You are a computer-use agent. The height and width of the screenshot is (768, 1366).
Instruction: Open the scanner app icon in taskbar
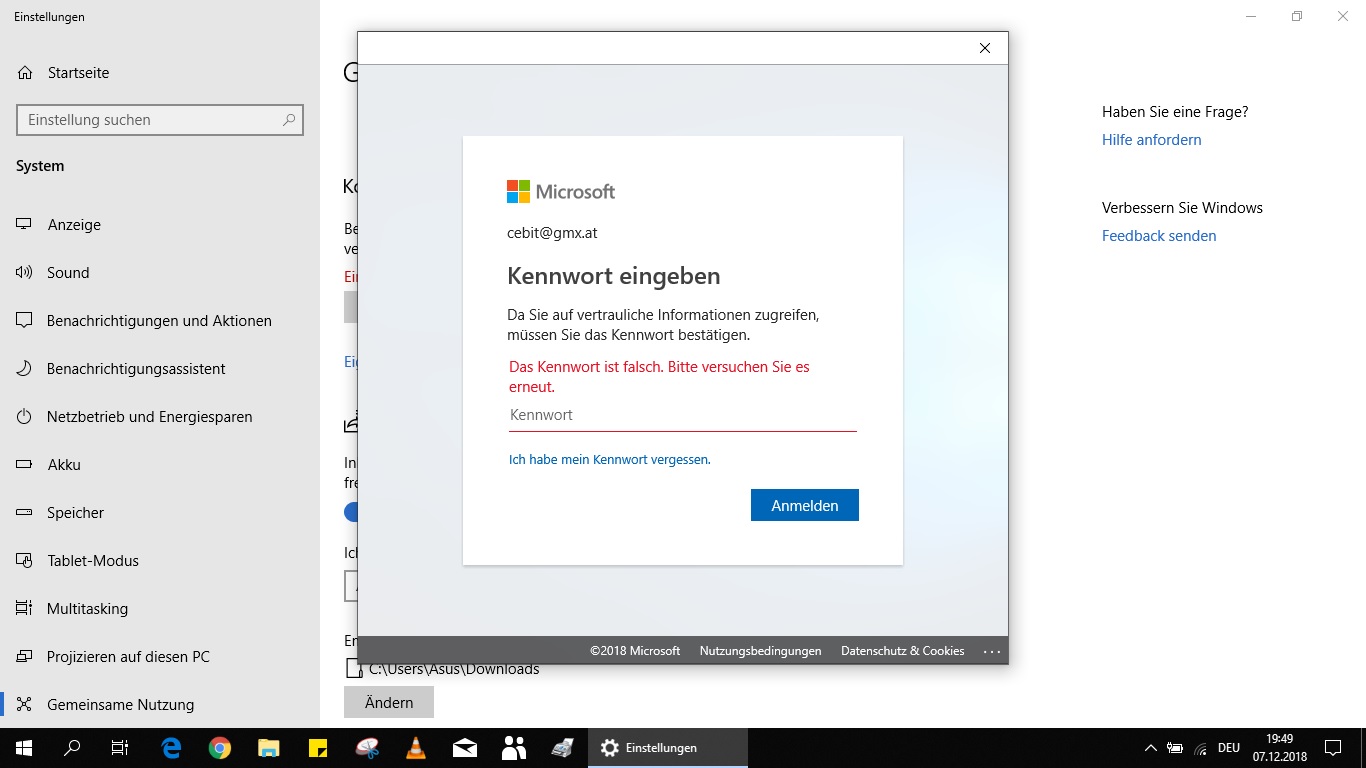tap(562, 748)
